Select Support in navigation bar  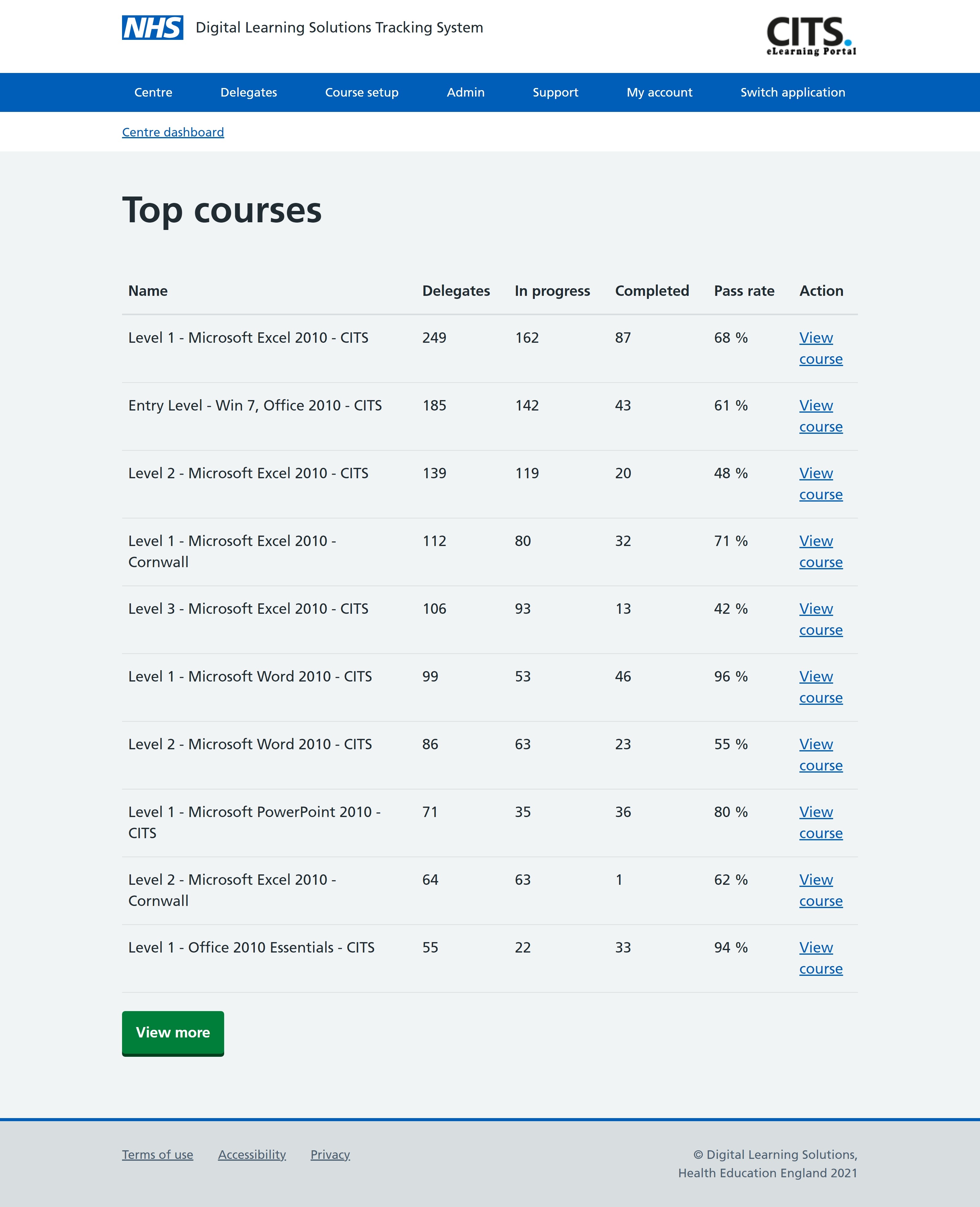pos(555,92)
